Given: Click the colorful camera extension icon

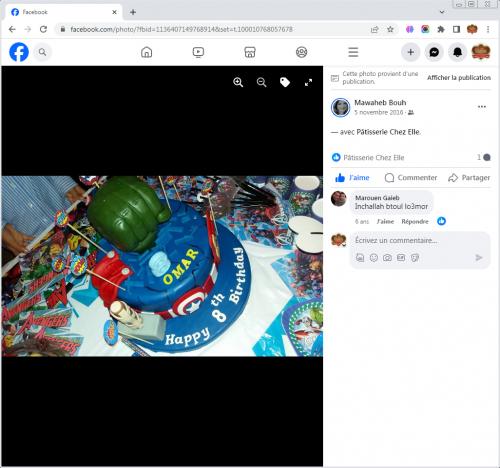Looking at the screenshot, I should pos(425,29).
